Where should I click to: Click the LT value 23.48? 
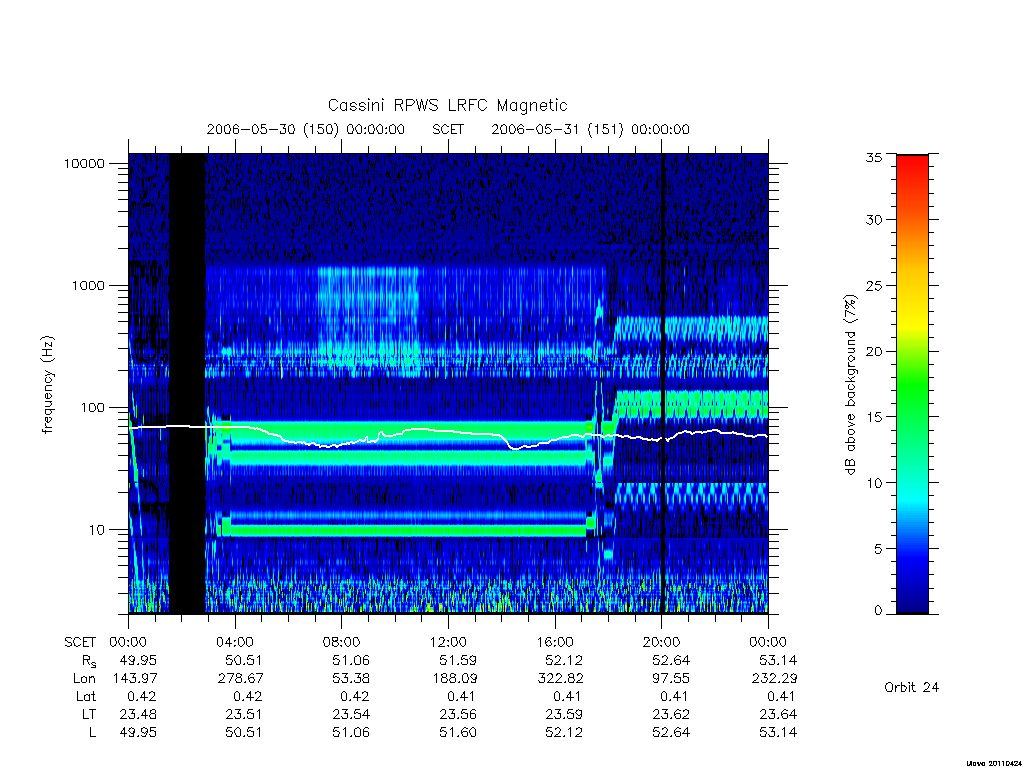pos(138,714)
